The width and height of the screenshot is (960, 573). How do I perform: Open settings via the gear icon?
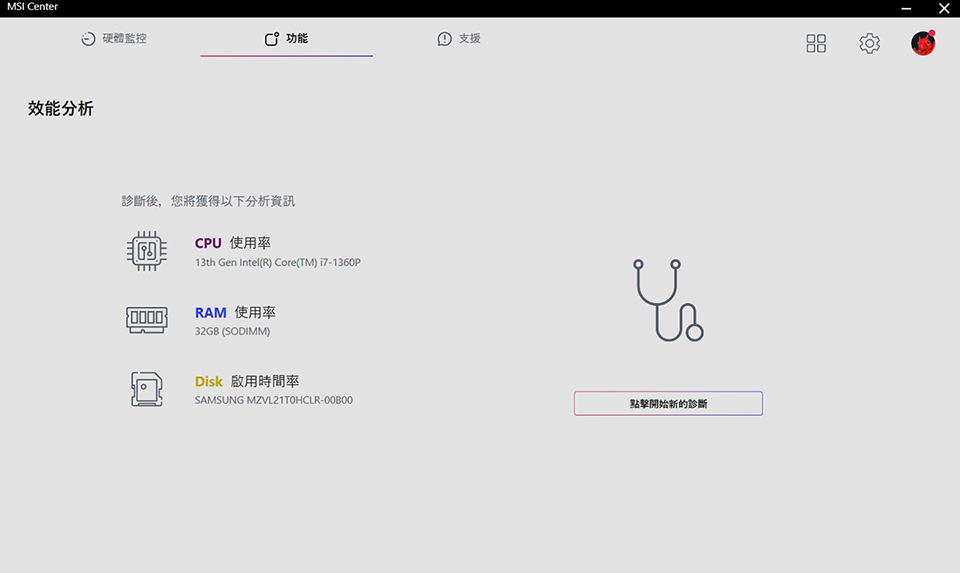(869, 43)
